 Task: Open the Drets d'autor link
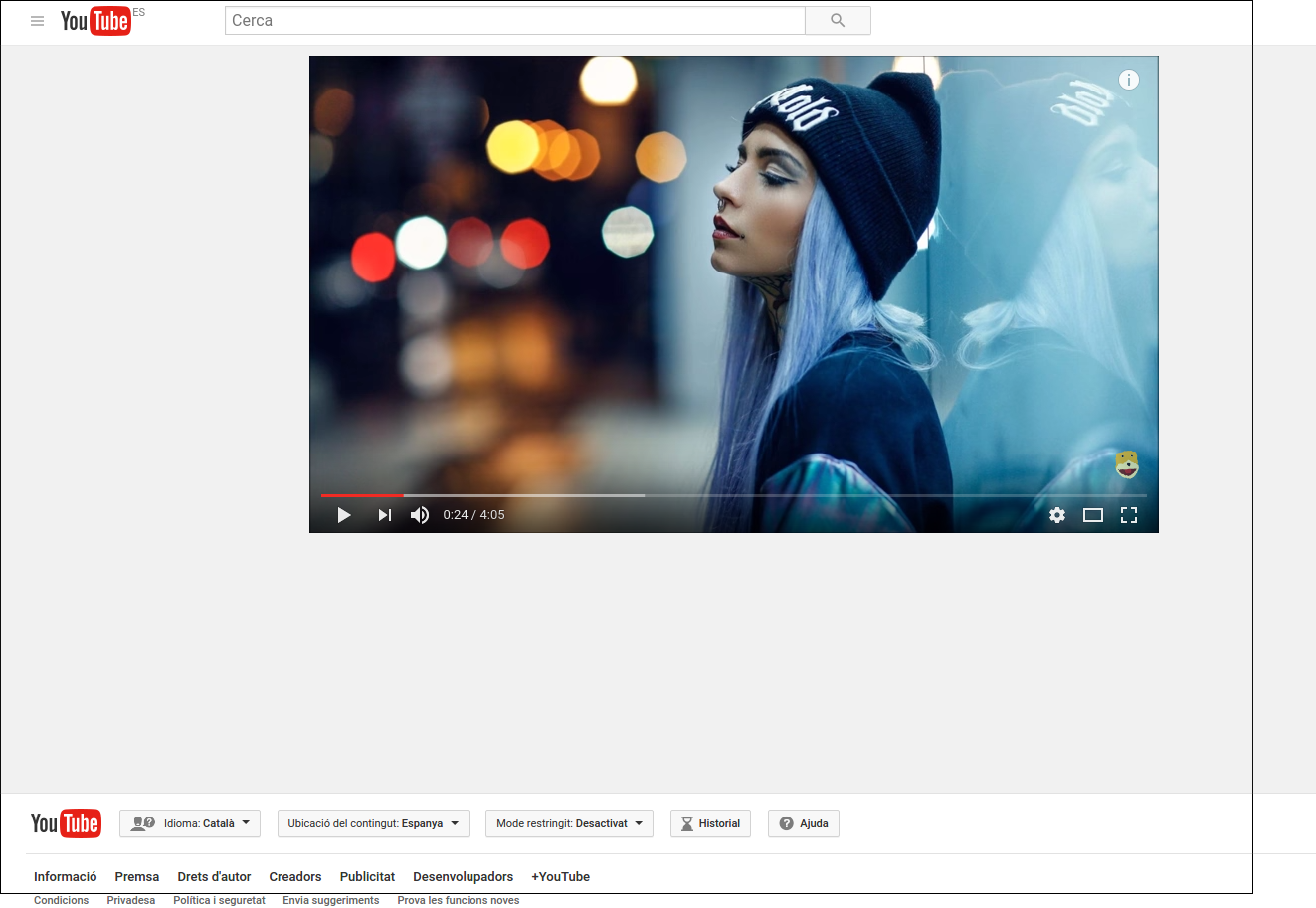tap(214, 877)
